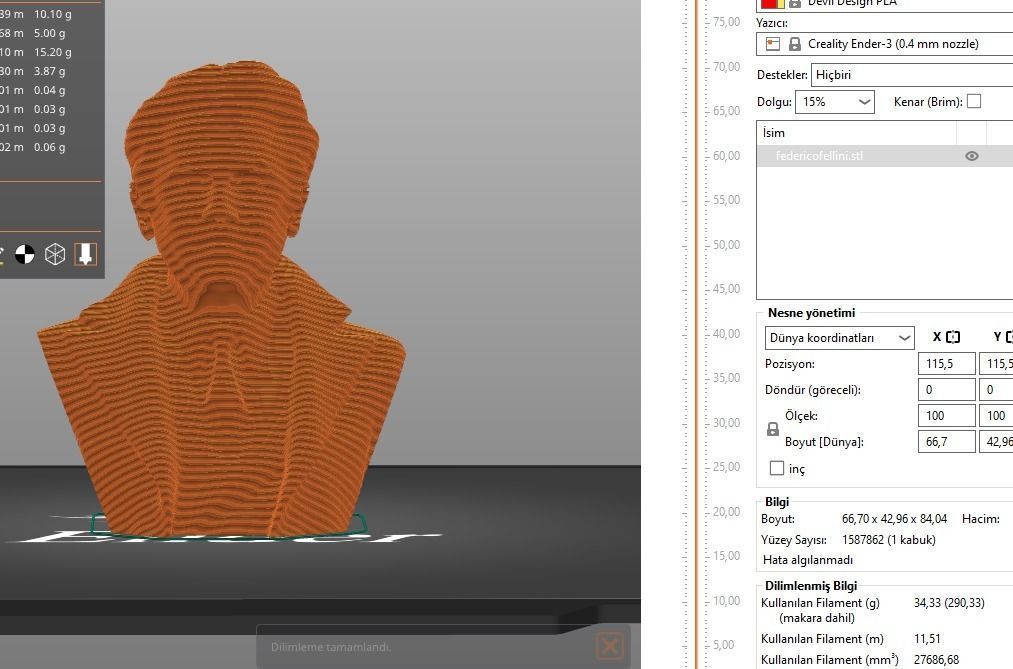Click the 10.10 g legend value
Screen dimensions: 1013x669
(x=53, y=14)
